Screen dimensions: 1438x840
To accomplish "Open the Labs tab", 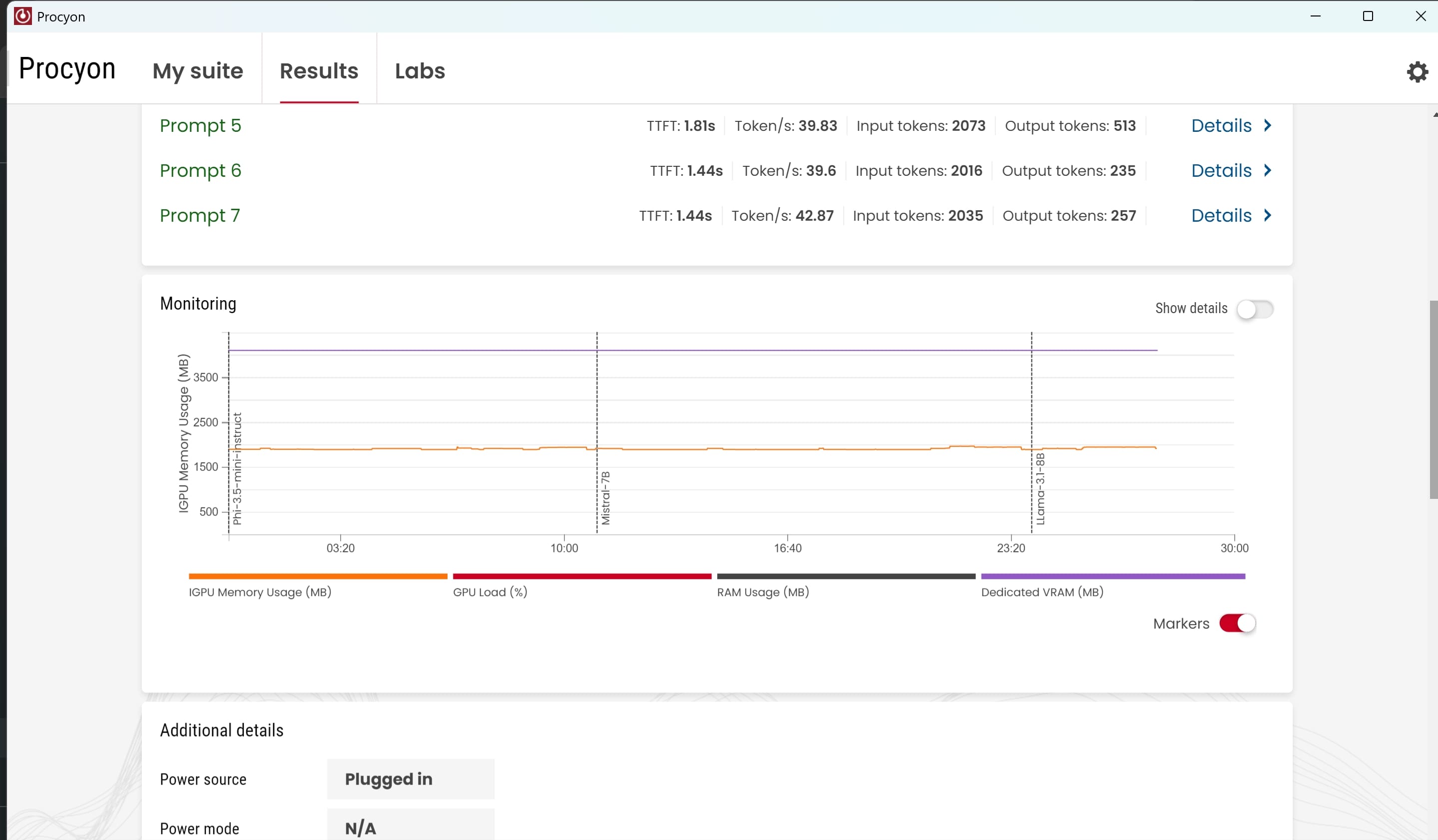I will [x=420, y=71].
